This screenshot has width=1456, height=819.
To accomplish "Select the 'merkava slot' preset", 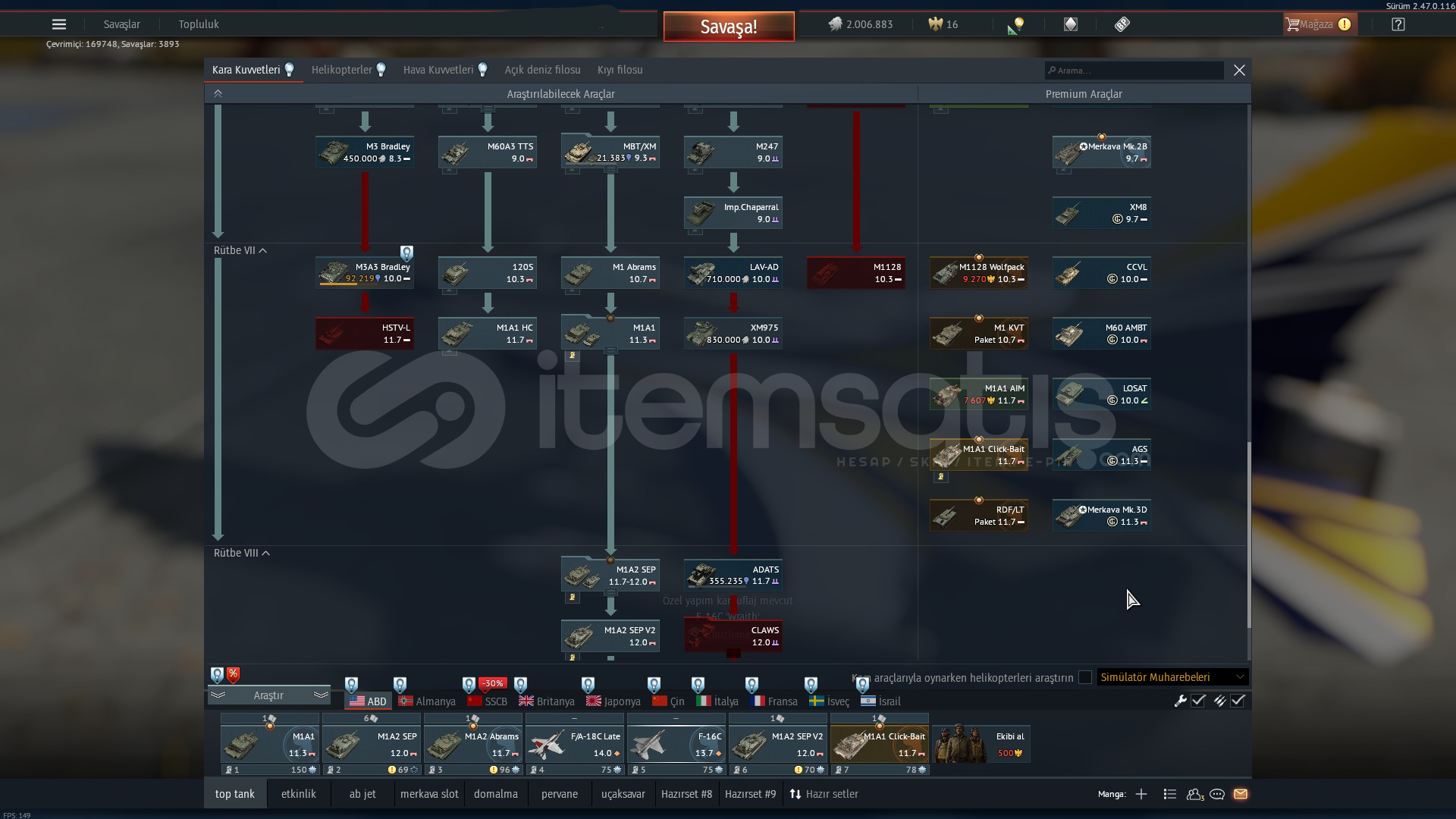I will (x=429, y=794).
